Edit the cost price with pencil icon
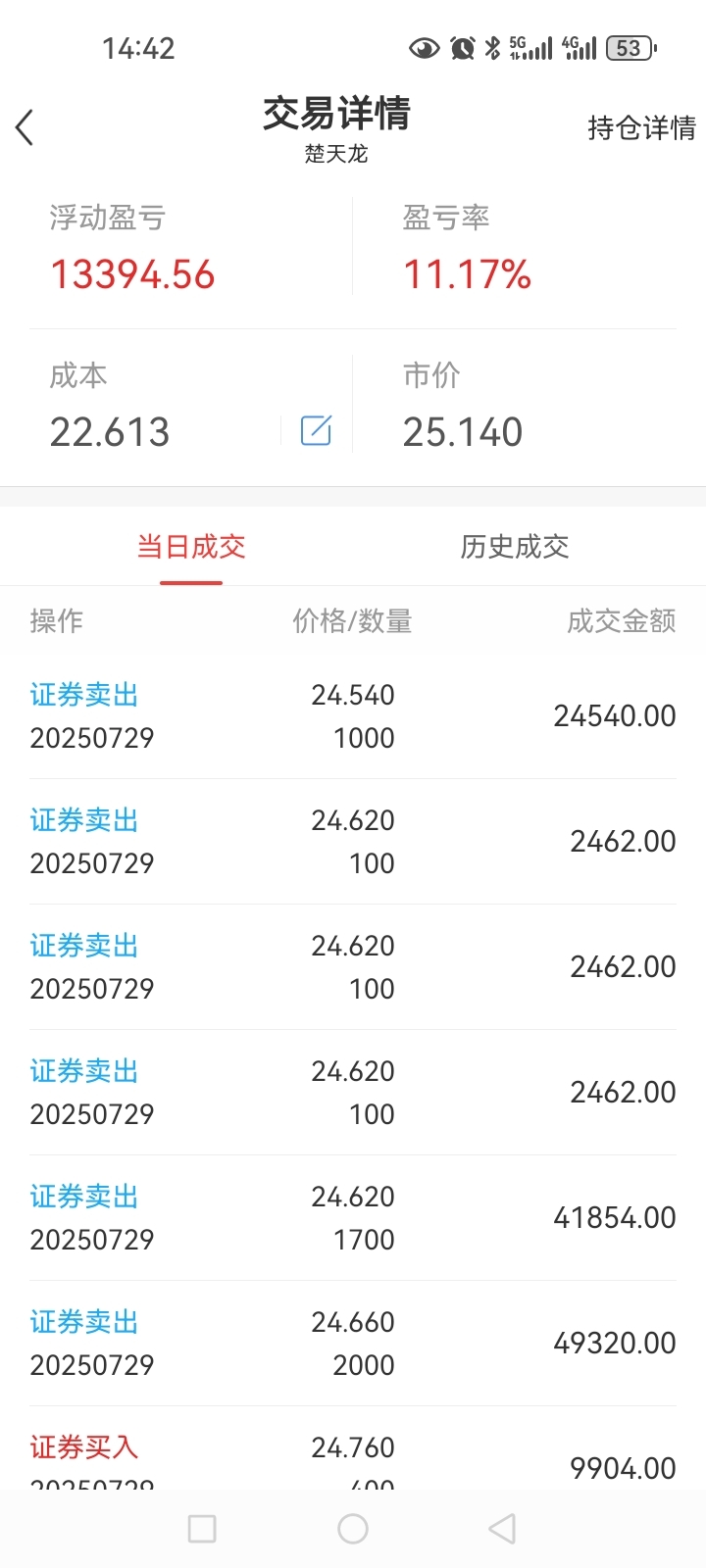Viewport: 706px width, 1568px height. point(316,430)
